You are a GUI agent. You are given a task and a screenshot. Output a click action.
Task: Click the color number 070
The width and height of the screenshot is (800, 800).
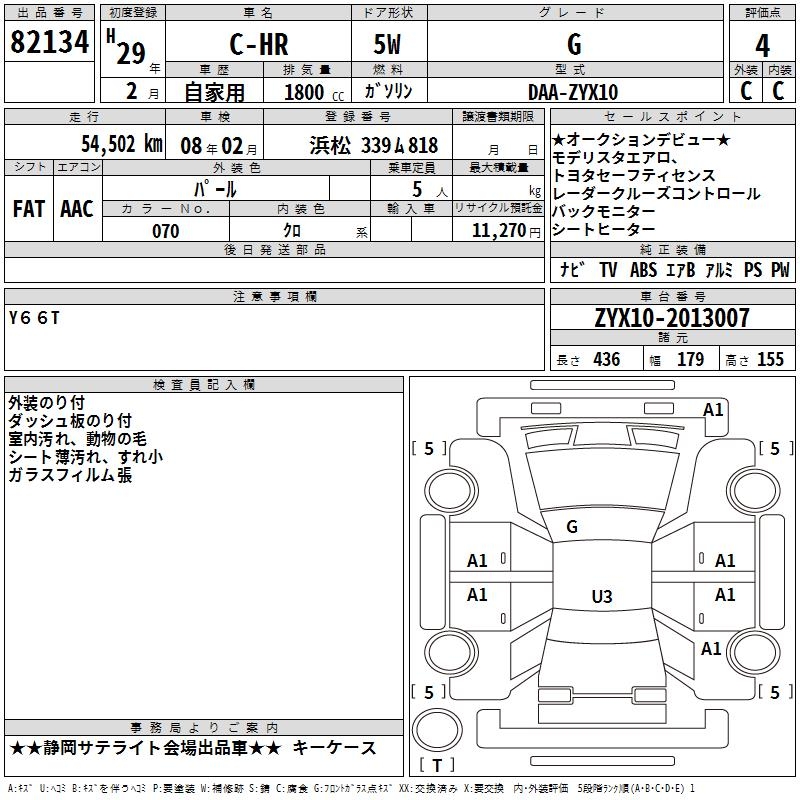pos(166,231)
